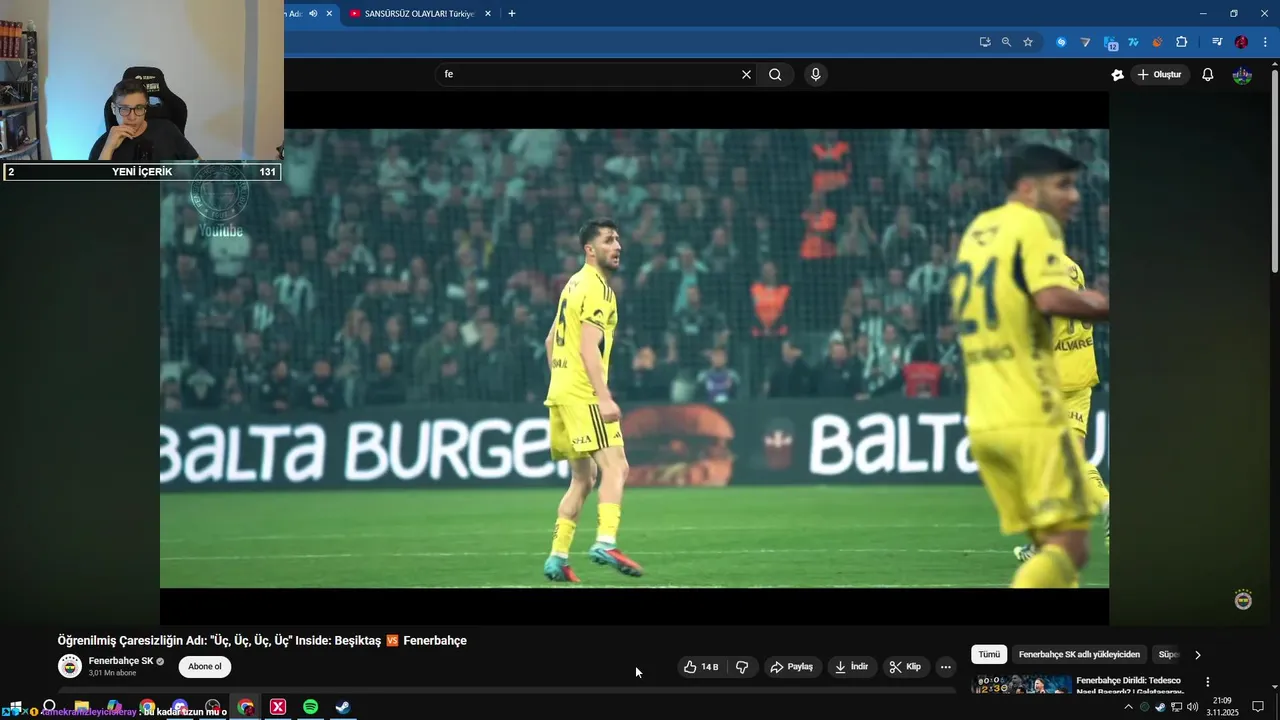Viewport: 1280px width, 720px height.
Task: Open the Windows notification center icon
Action: (x=1258, y=707)
